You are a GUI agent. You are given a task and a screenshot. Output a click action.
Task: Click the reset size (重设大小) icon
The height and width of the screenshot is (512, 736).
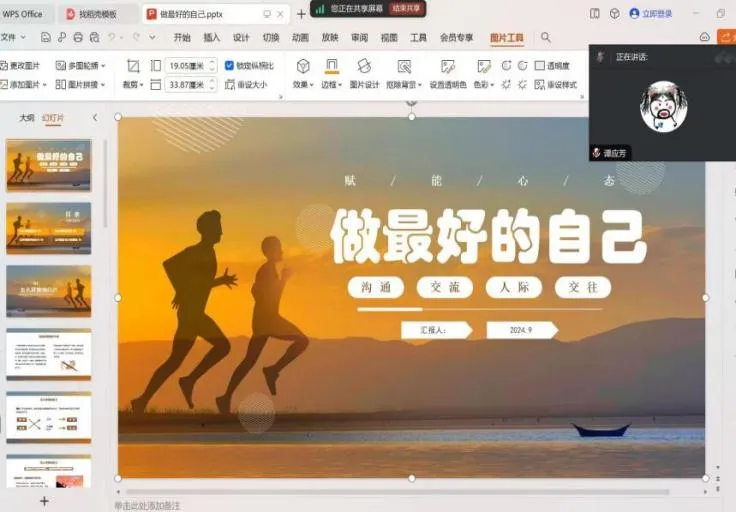tap(229, 85)
